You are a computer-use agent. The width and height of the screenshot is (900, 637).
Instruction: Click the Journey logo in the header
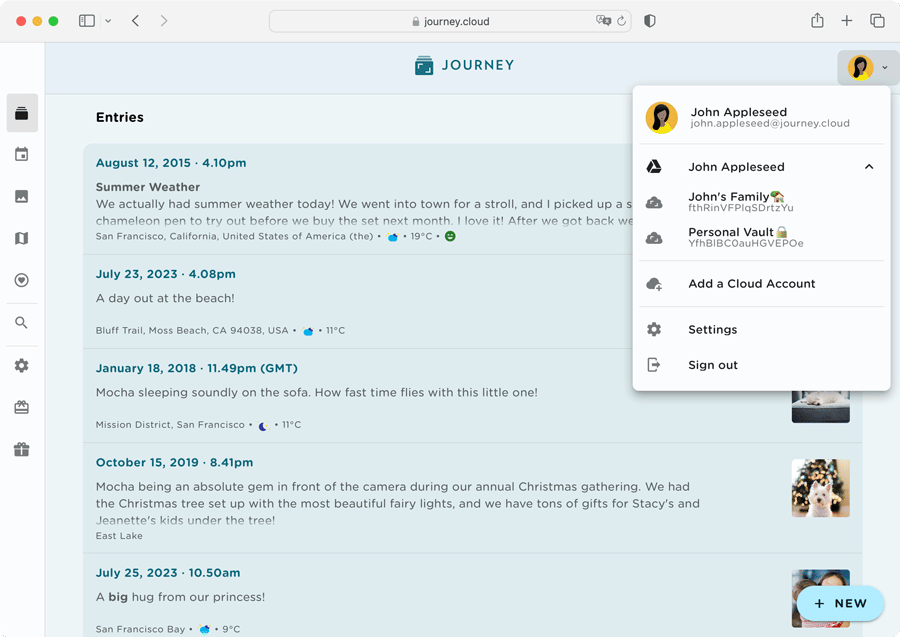coord(463,64)
